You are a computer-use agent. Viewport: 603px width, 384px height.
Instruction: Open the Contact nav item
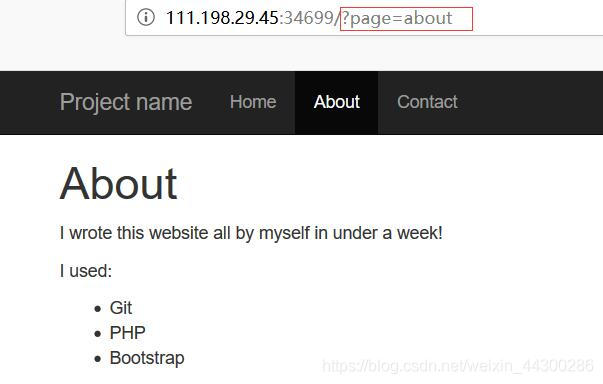coord(427,102)
